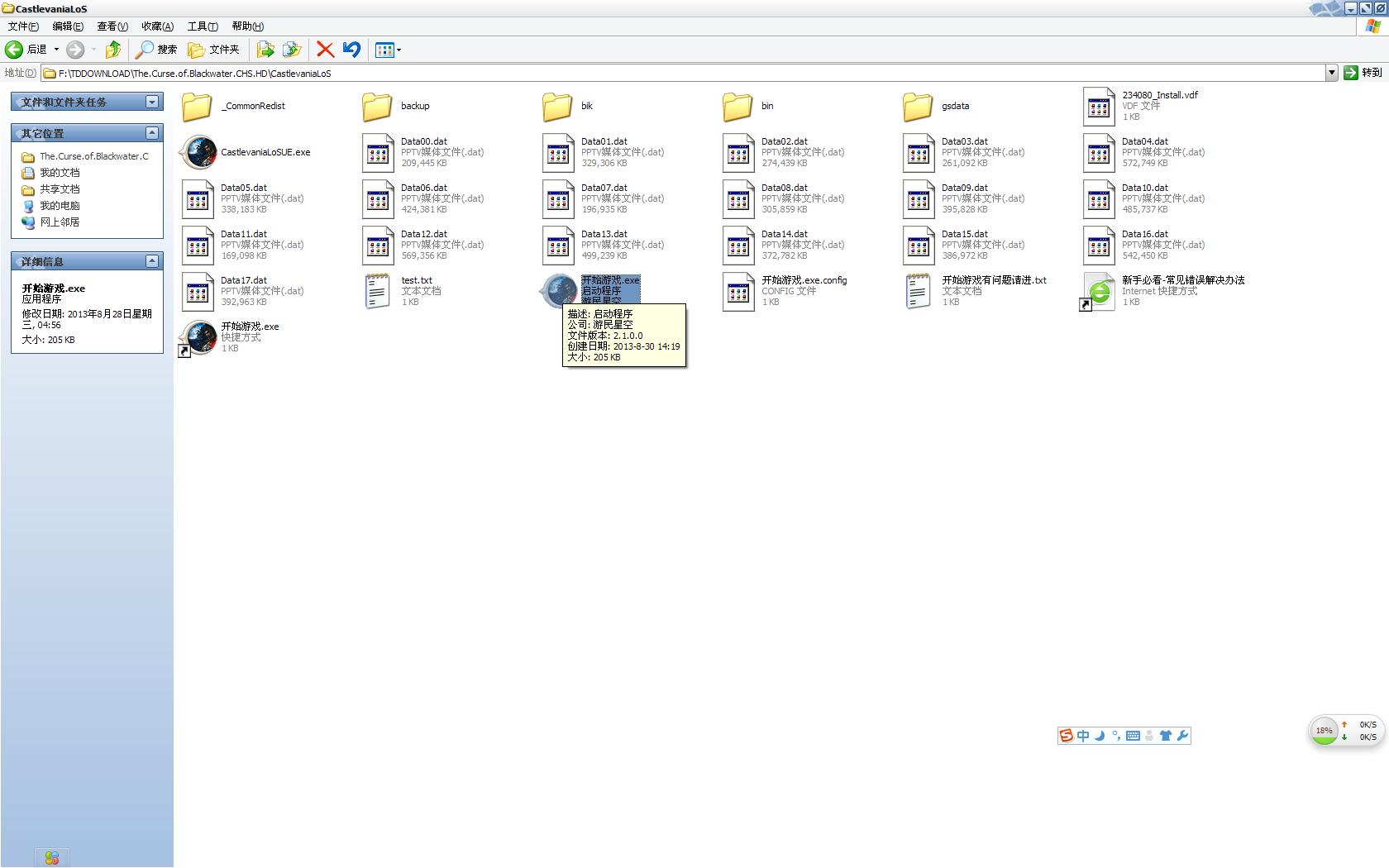The width and height of the screenshot is (1389, 868).
Task: Select the Data16.dat file
Action: click(1143, 245)
